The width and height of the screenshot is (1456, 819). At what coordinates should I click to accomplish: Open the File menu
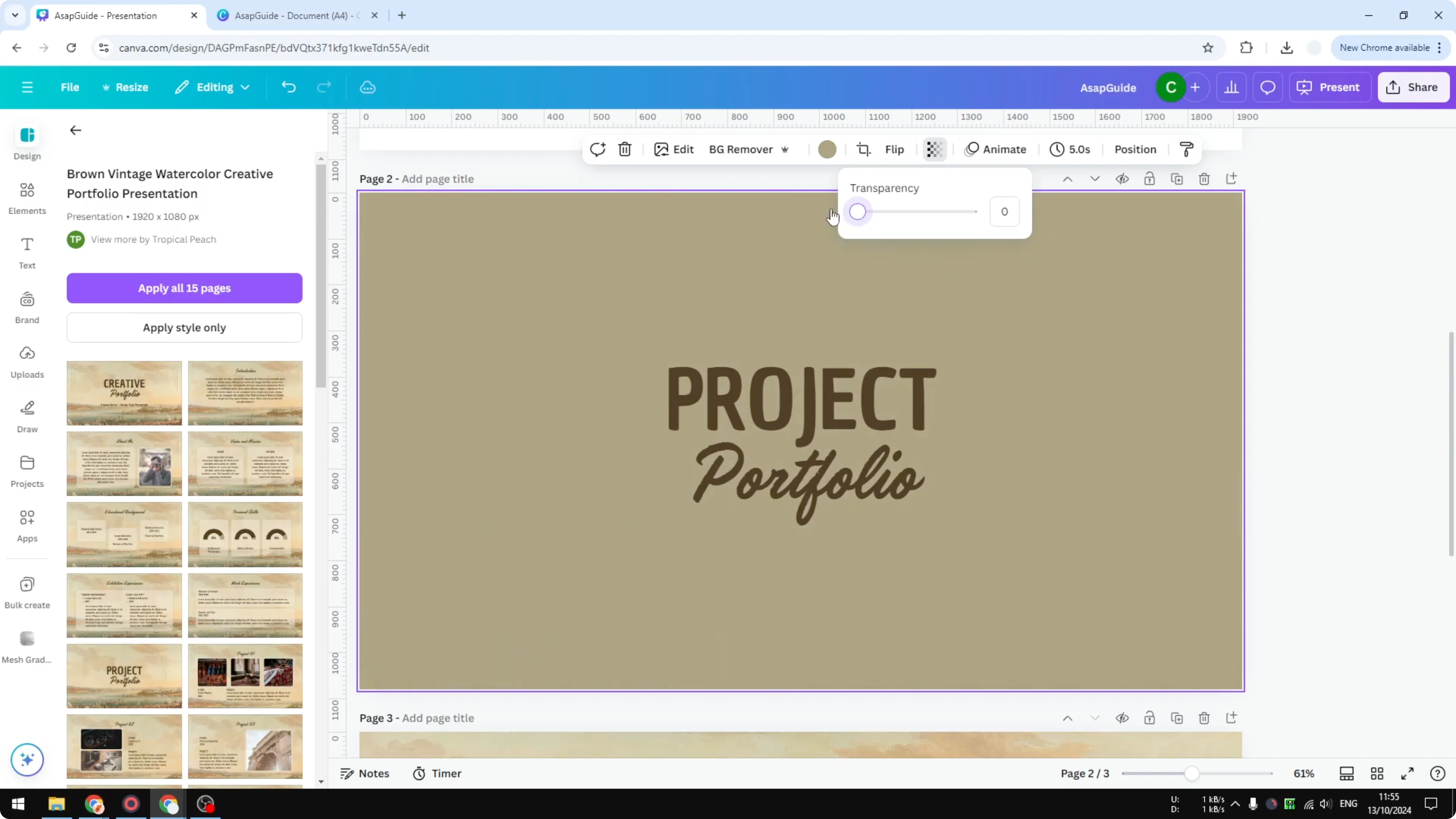click(x=70, y=87)
